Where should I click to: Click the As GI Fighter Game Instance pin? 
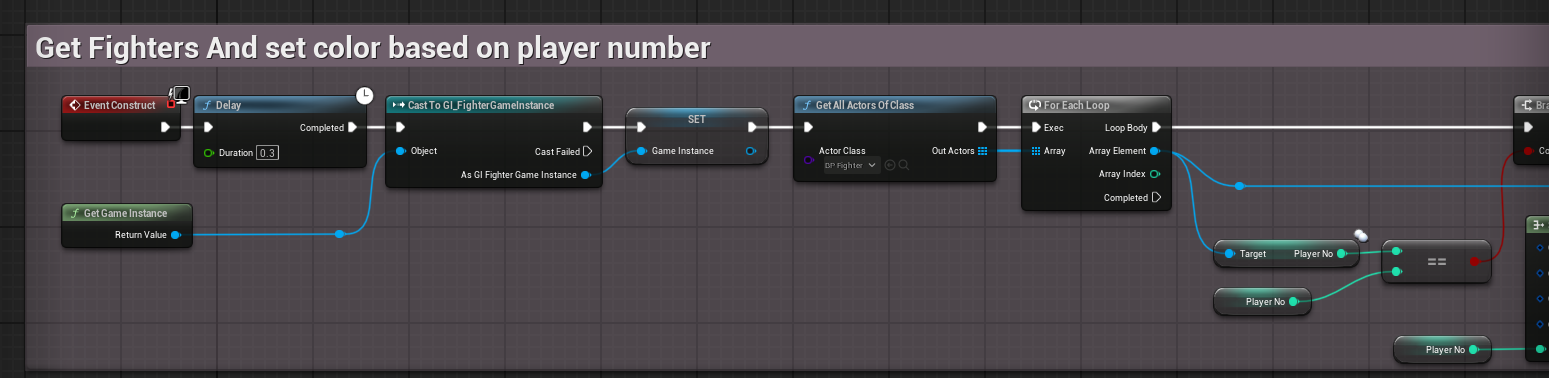[x=586, y=175]
